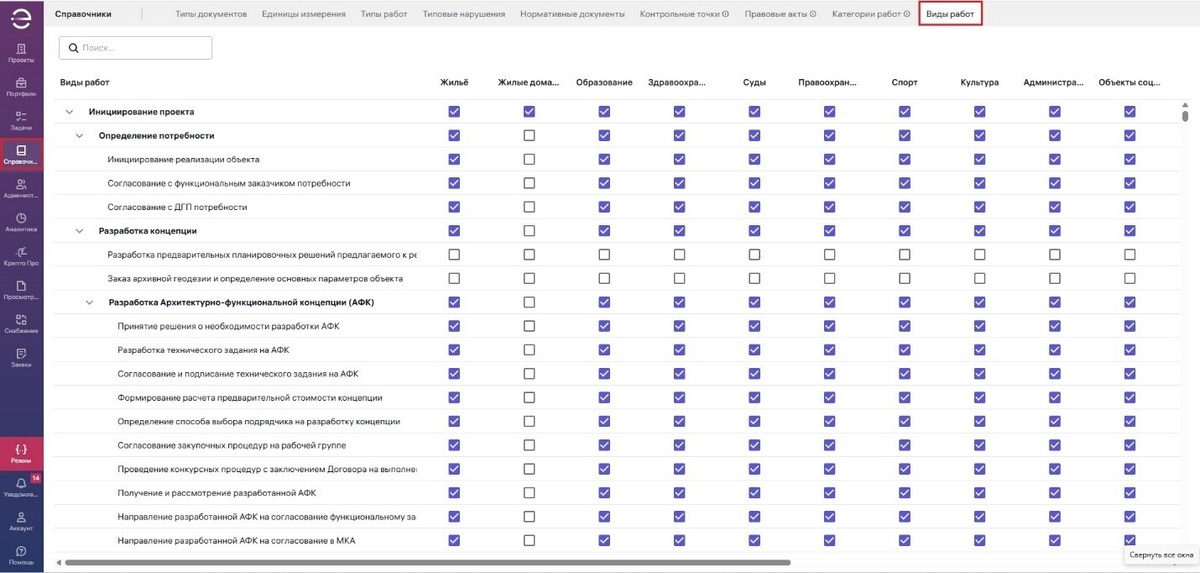Uncheck Жильё for Инициирование проекта

(454, 112)
